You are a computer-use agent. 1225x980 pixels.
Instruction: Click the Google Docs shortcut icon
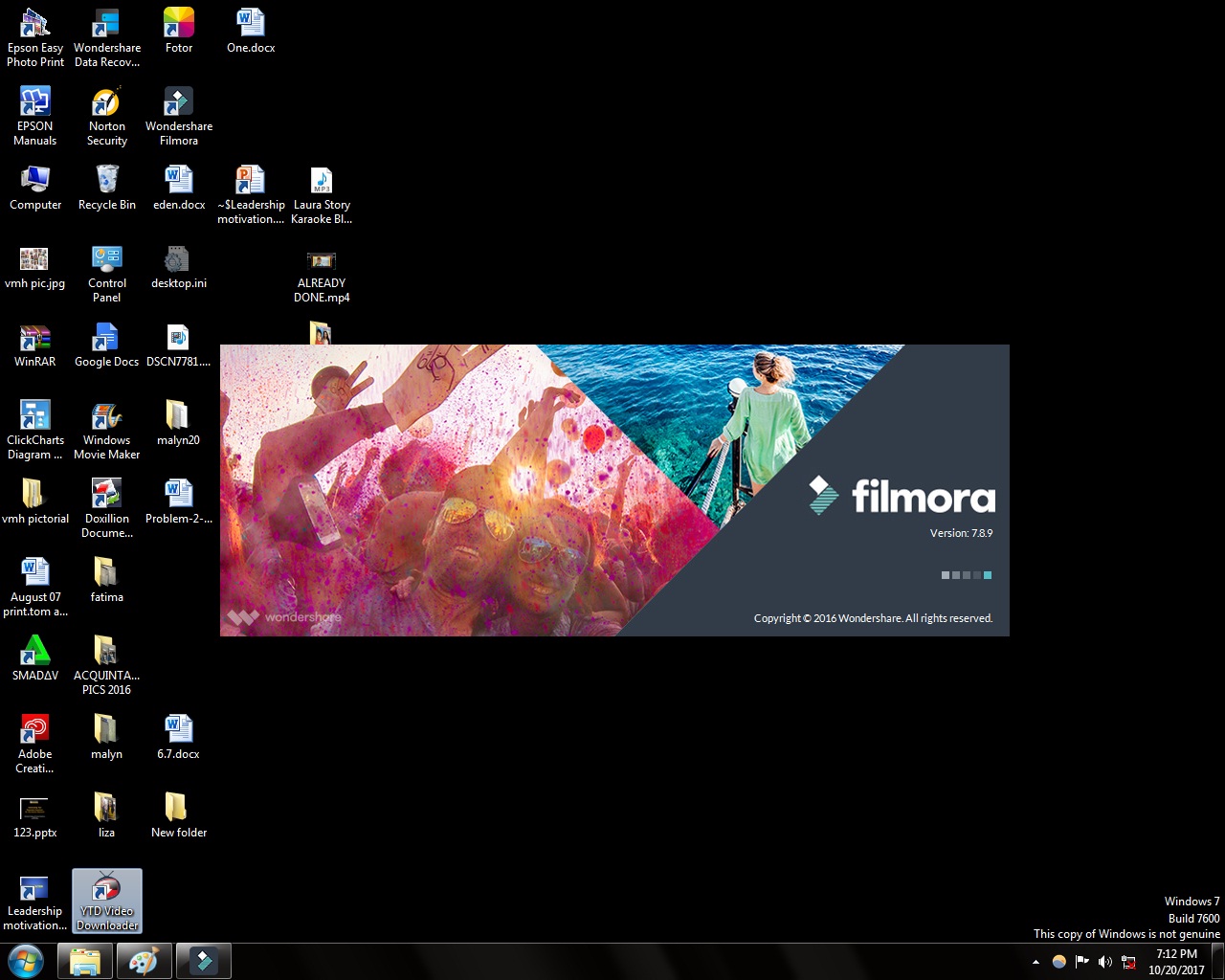(x=107, y=345)
